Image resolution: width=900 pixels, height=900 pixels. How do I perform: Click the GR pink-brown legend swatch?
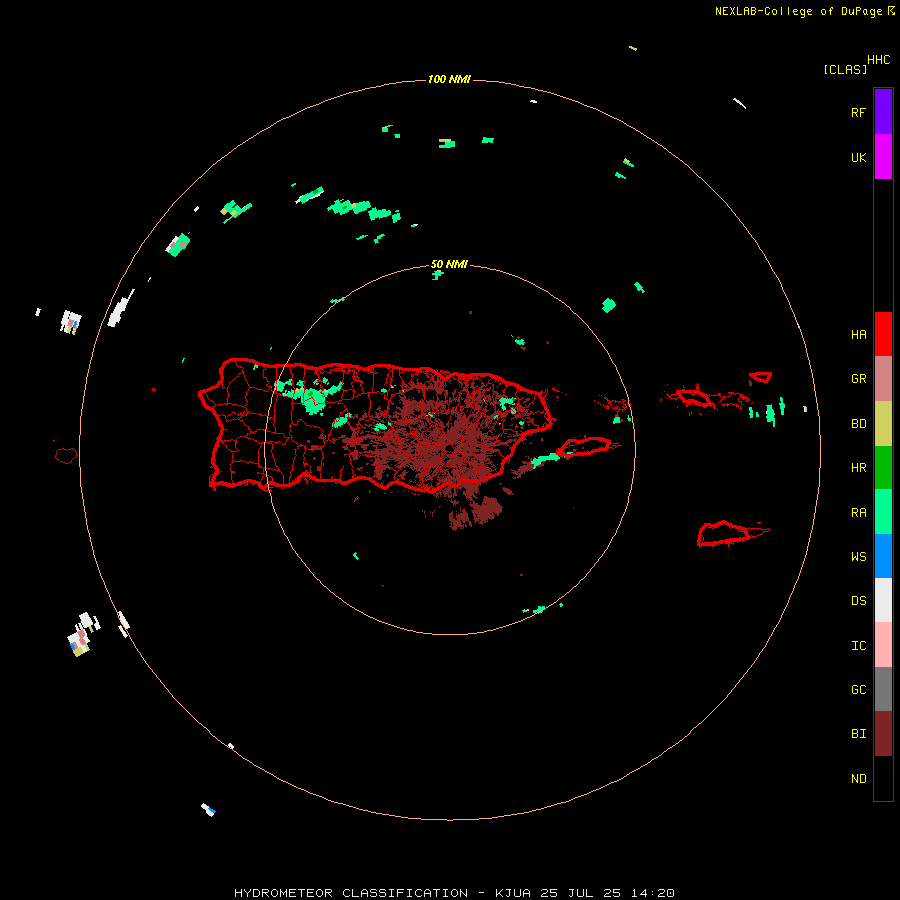(x=883, y=379)
